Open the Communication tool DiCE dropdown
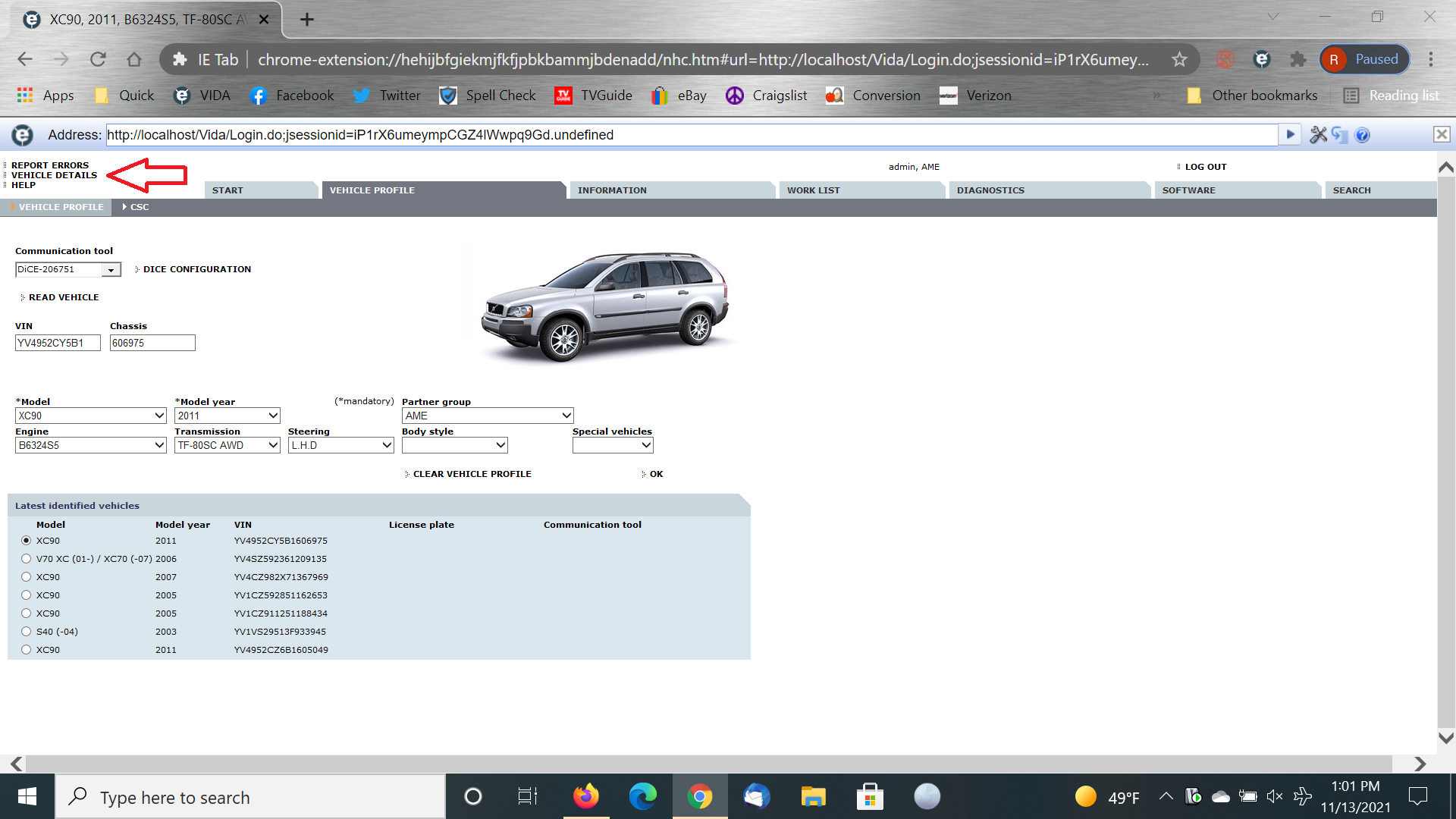This screenshot has height=819, width=1456. point(111,270)
